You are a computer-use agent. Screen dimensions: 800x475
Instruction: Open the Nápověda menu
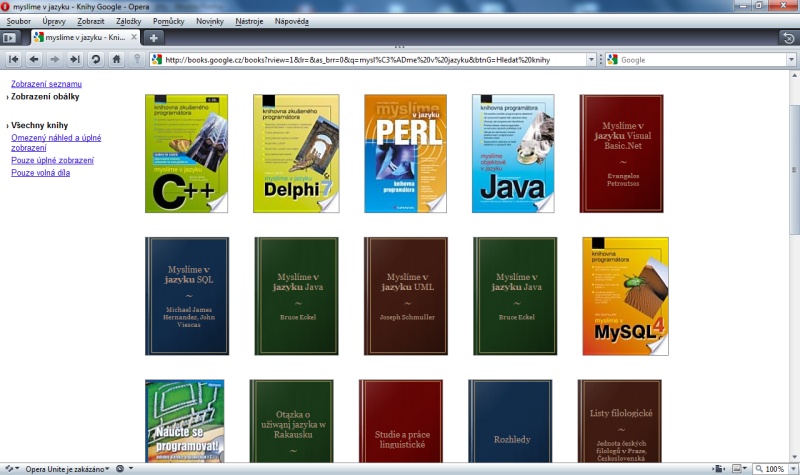point(291,21)
